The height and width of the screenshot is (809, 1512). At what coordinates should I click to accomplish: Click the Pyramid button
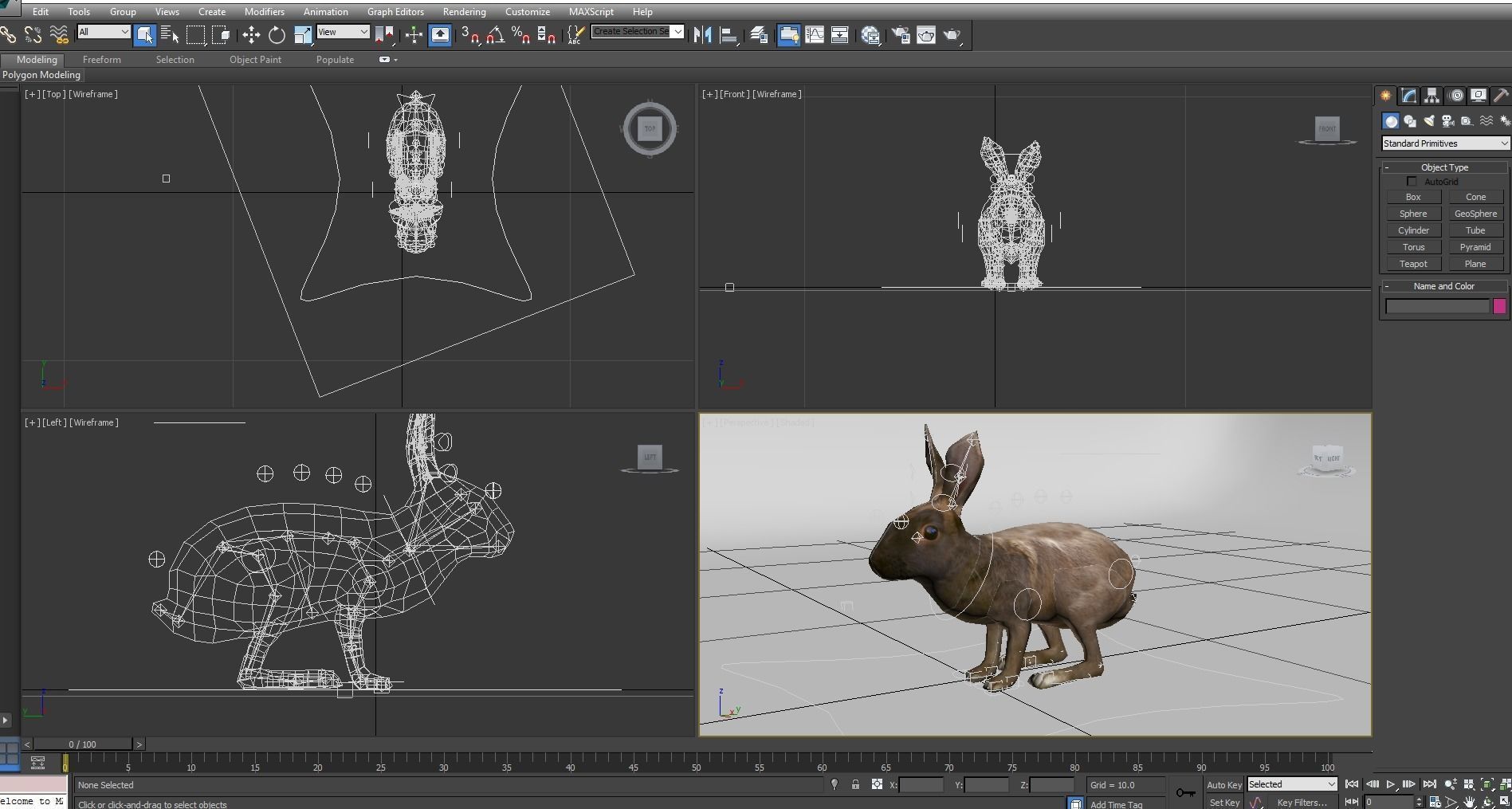[x=1475, y=247]
